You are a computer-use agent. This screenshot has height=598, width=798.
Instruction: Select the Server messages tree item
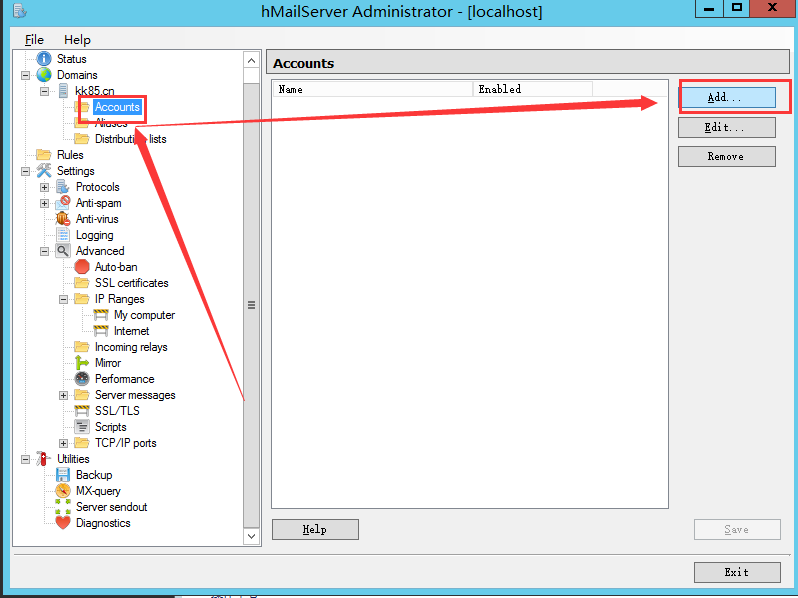coord(135,395)
